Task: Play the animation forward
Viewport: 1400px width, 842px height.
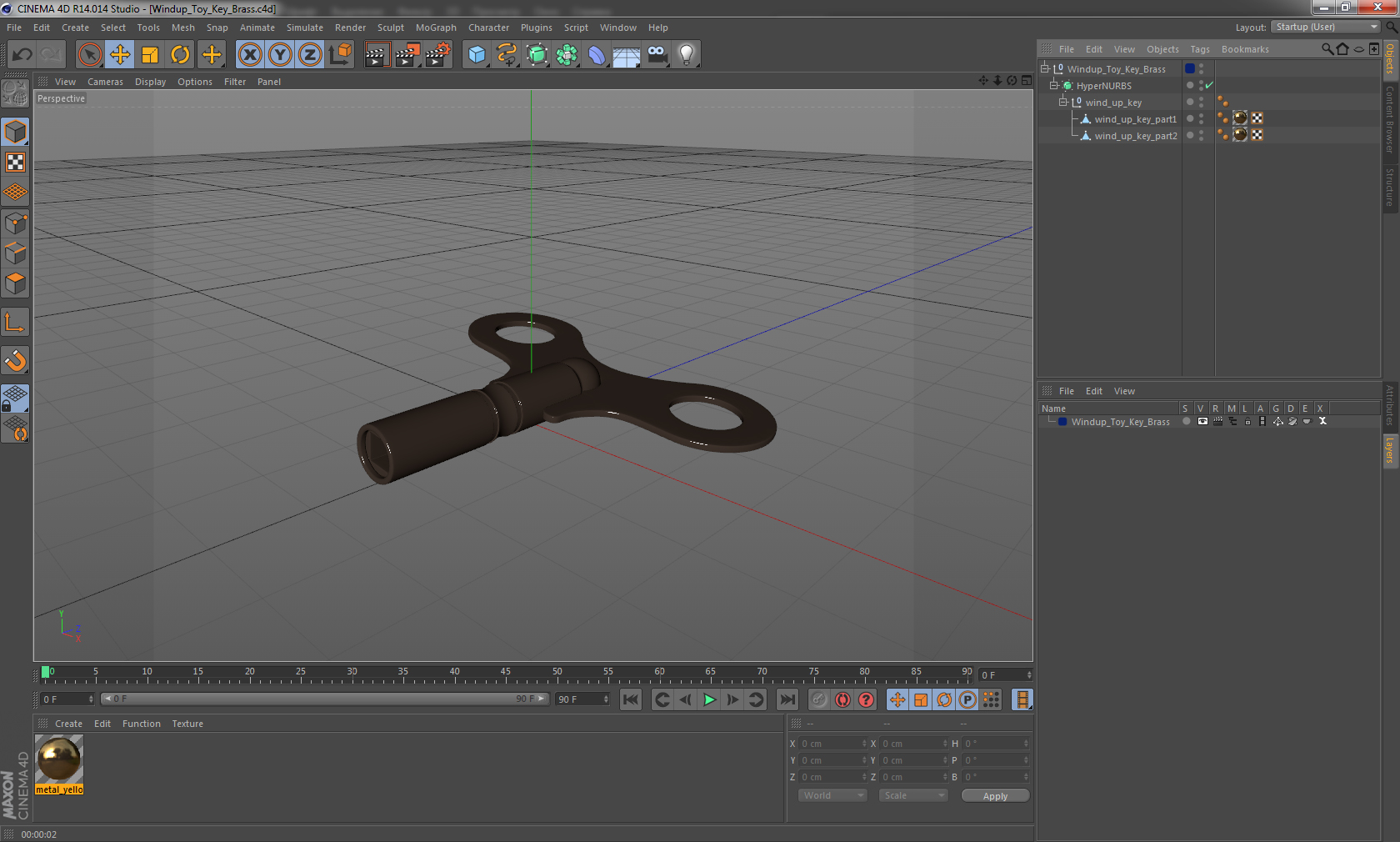Action: click(x=709, y=700)
